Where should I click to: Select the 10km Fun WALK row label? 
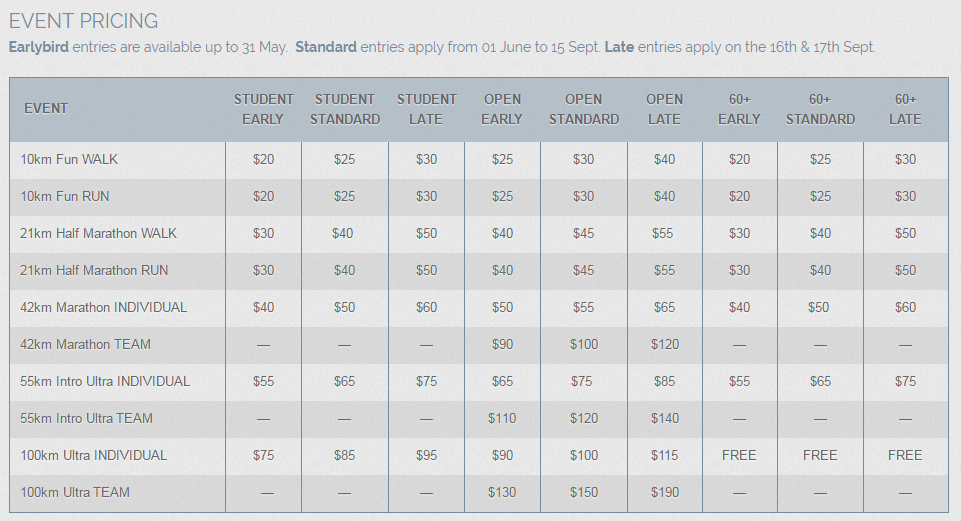coord(69,159)
